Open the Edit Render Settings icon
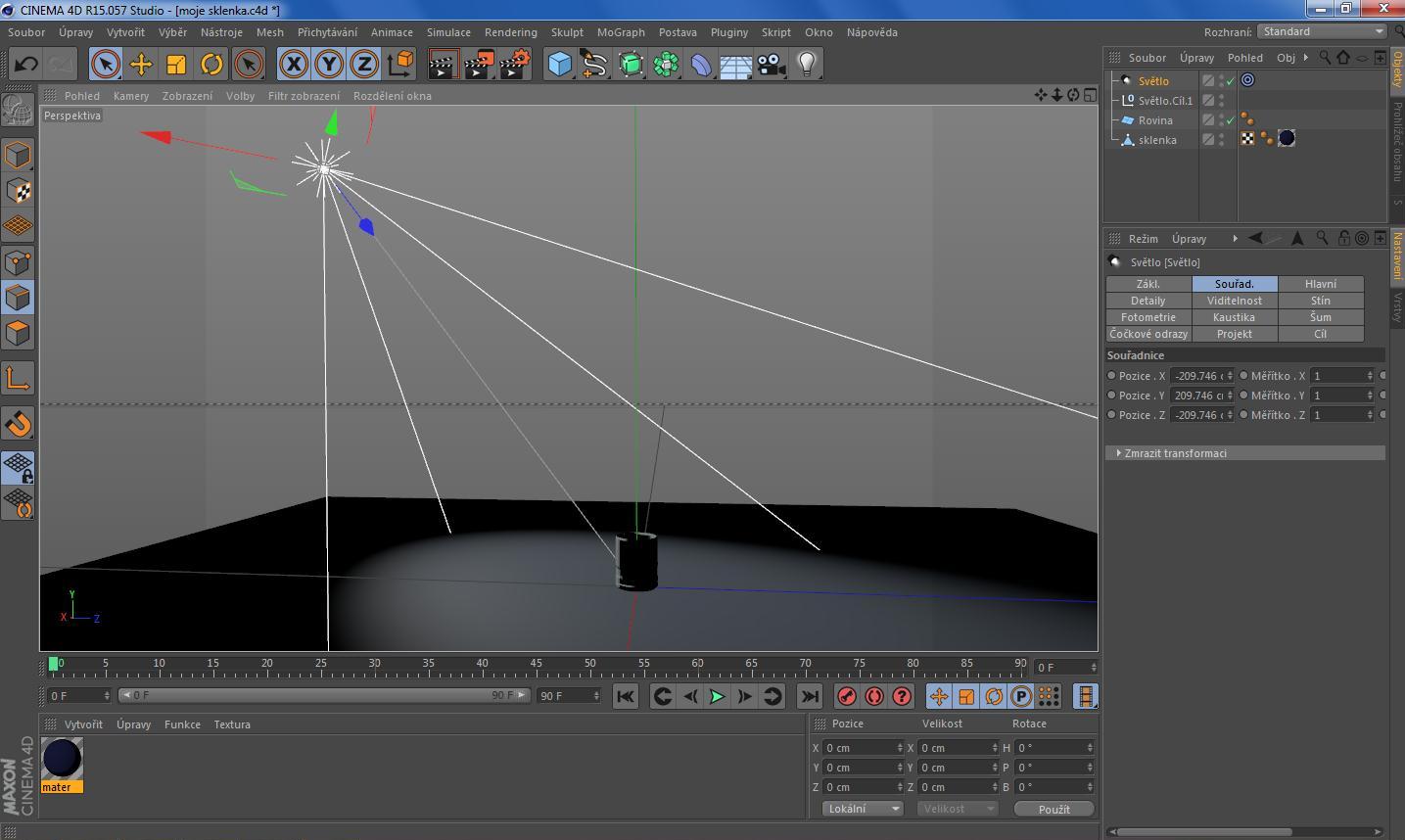This screenshot has width=1405, height=840. click(514, 65)
